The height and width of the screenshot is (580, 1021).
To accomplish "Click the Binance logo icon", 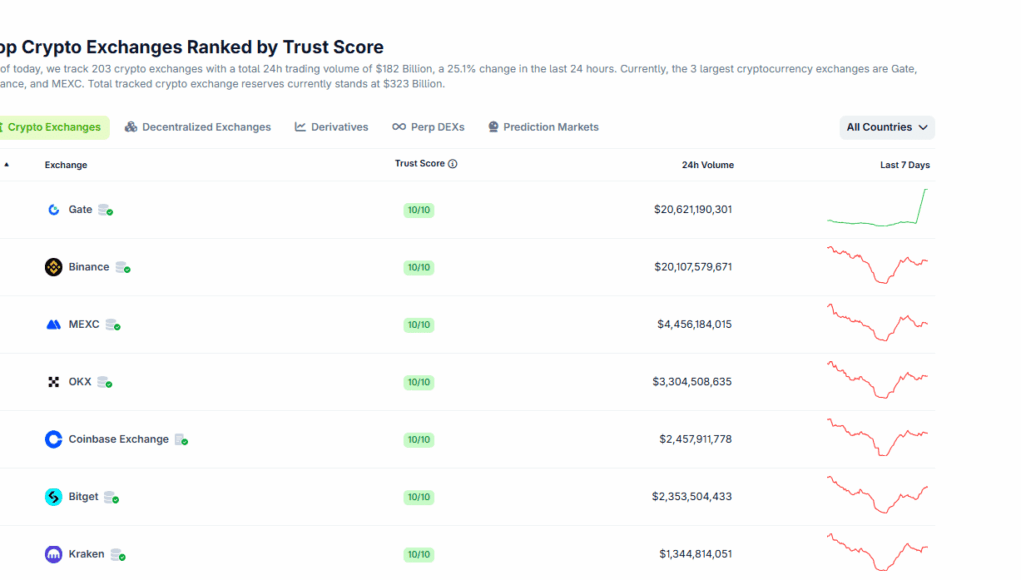I will 54,267.
